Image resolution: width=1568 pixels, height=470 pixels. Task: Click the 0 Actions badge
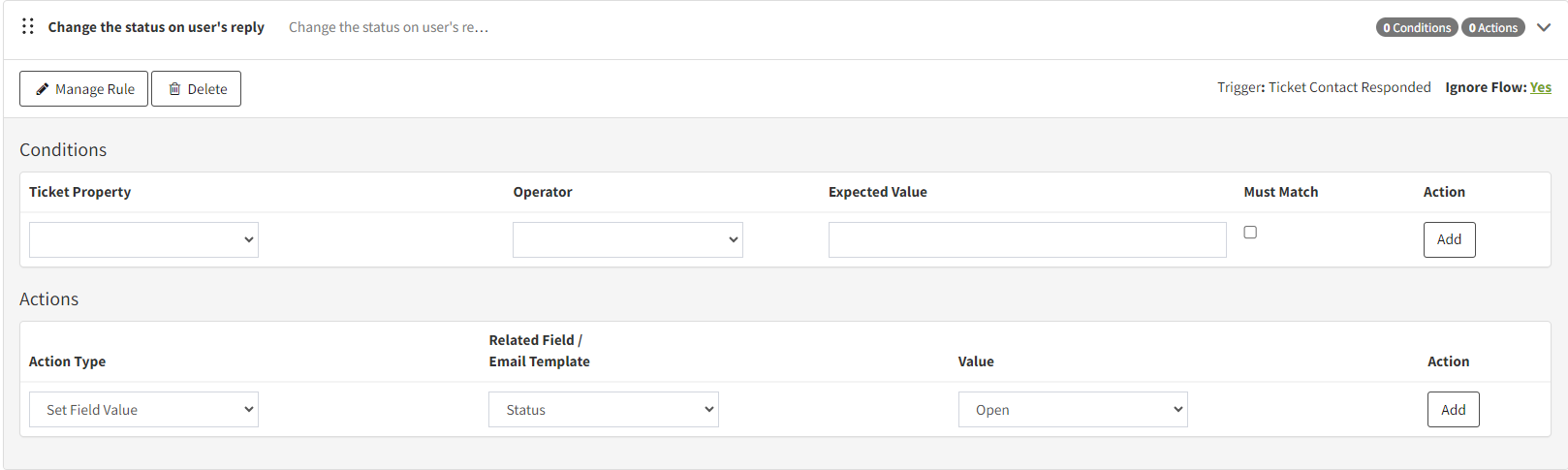pyautogui.click(x=1492, y=27)
